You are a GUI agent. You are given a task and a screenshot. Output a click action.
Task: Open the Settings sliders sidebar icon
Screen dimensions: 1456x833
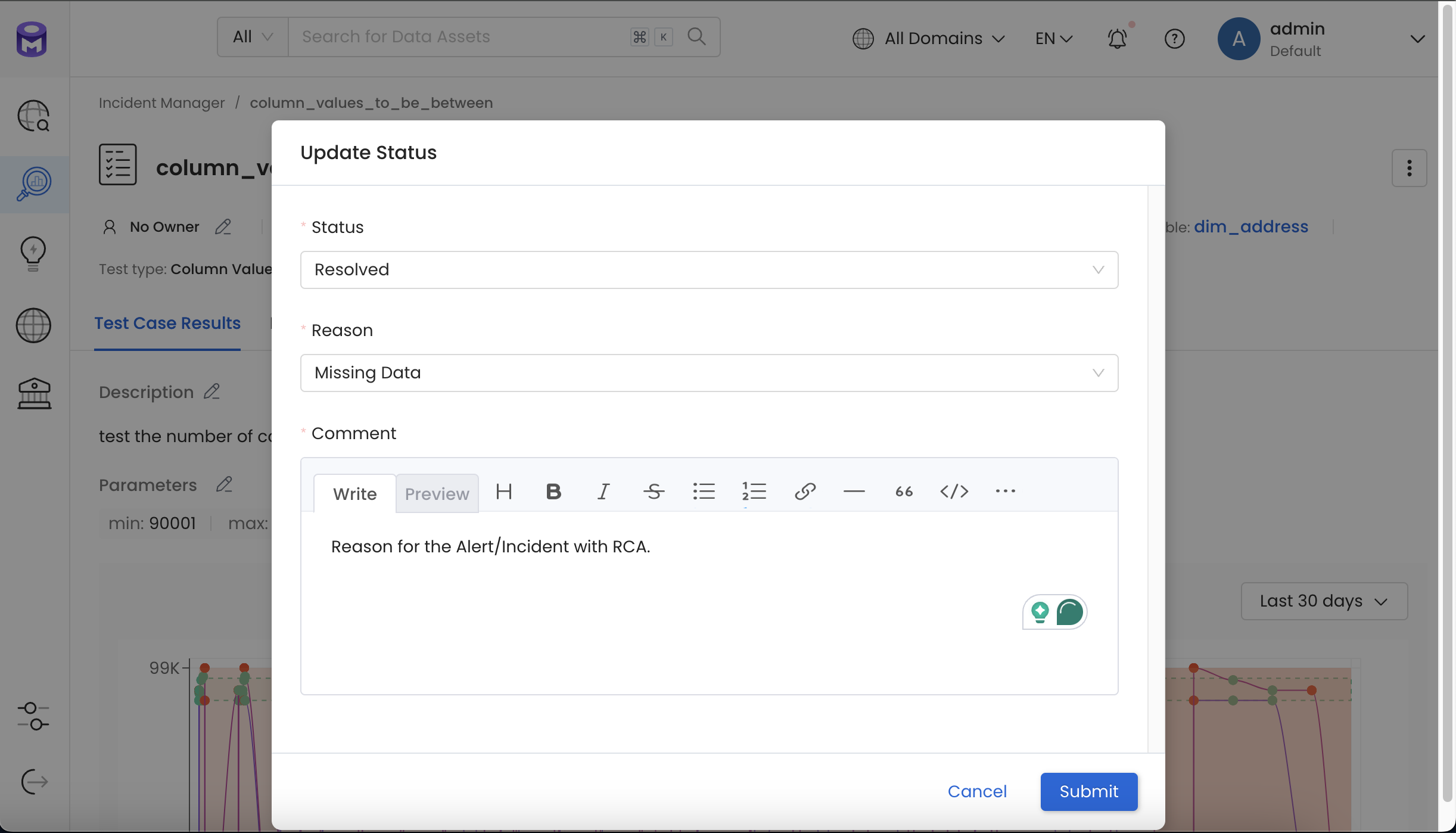(x=33, y=716)
